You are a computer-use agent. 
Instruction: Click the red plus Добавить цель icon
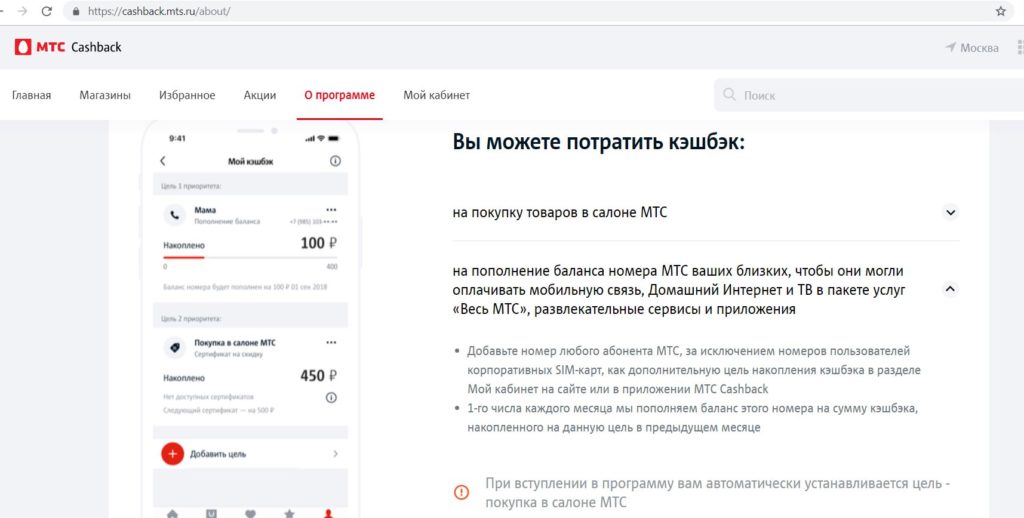172,453
